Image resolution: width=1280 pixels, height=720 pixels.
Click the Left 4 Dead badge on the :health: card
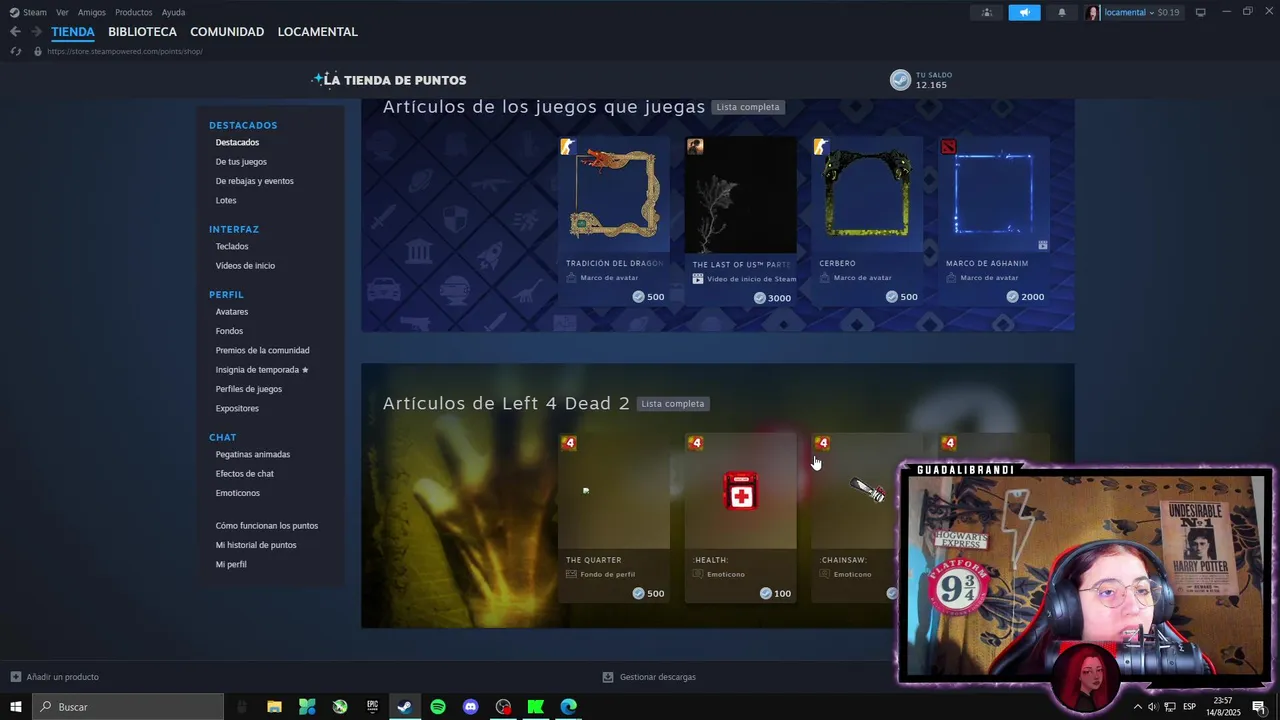695,443
